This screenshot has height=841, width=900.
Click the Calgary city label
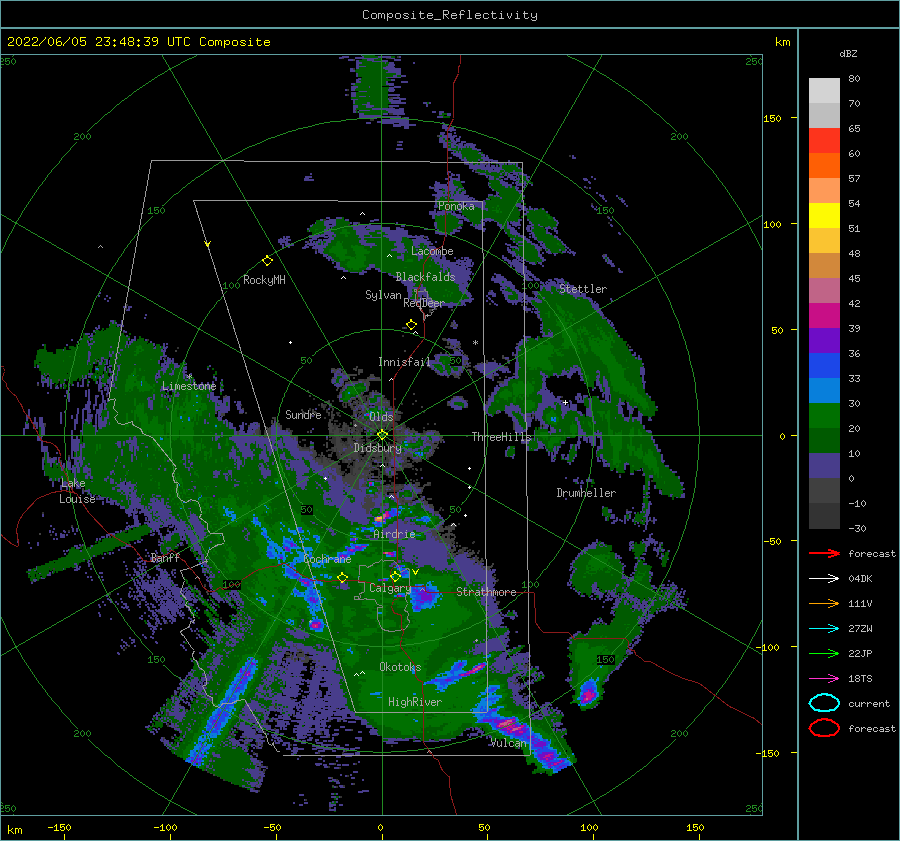(x=390, y=588)
